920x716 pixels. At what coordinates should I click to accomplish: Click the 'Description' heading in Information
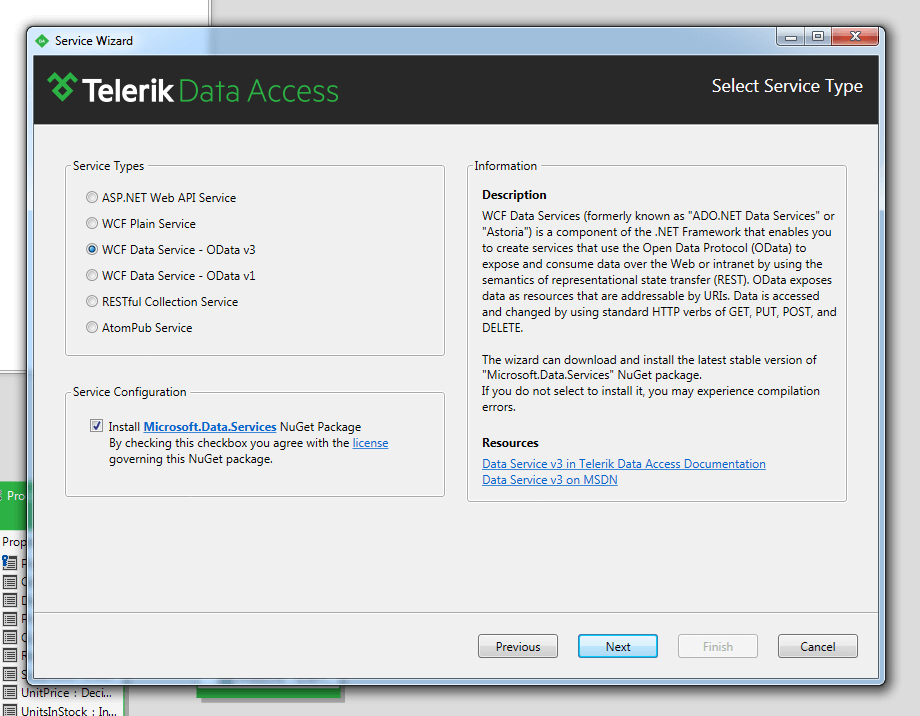pos(514,195)
